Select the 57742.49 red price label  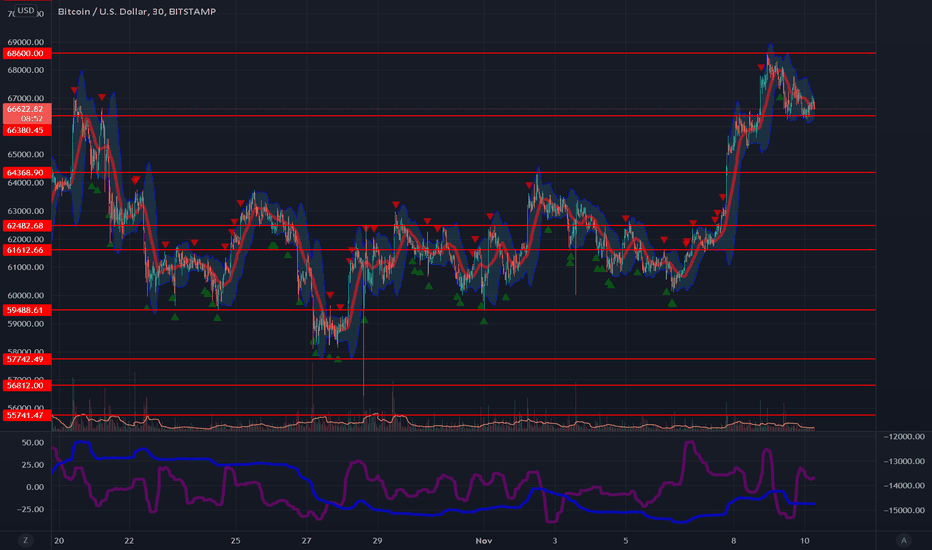pyautogui.click(x=27, y=359)
